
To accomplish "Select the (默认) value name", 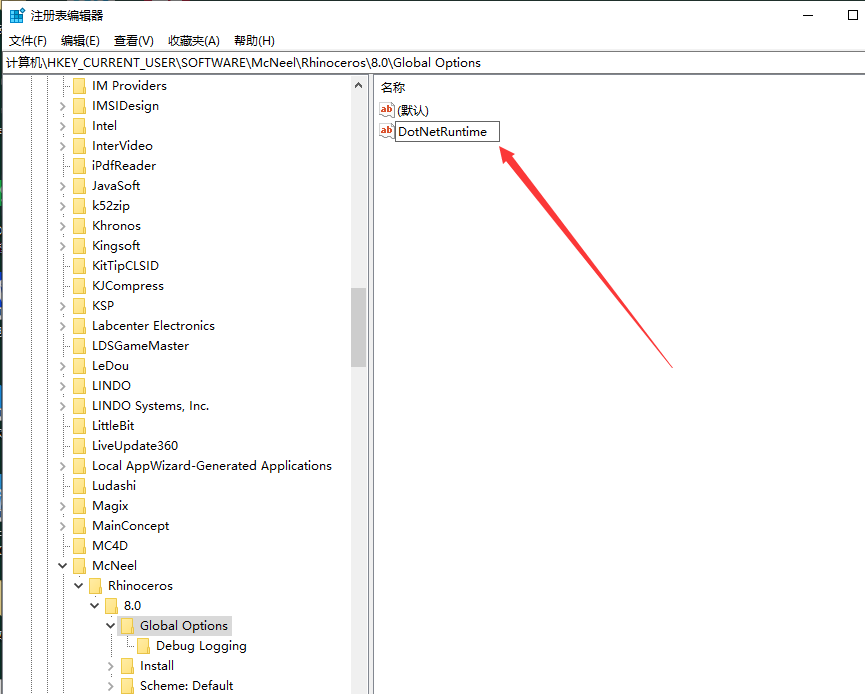I will (413, 110).
